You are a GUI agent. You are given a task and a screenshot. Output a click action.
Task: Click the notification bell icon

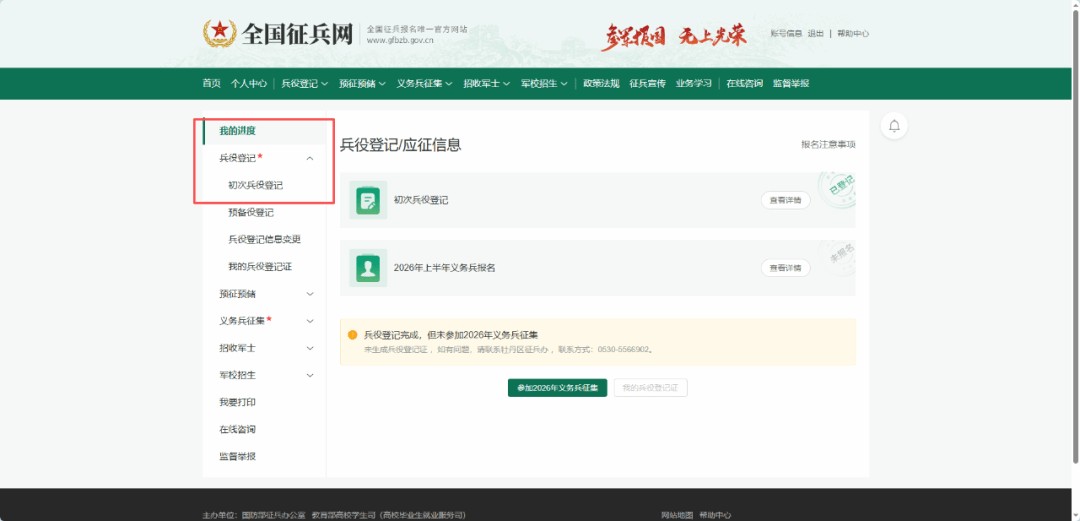tap(894, 126)
